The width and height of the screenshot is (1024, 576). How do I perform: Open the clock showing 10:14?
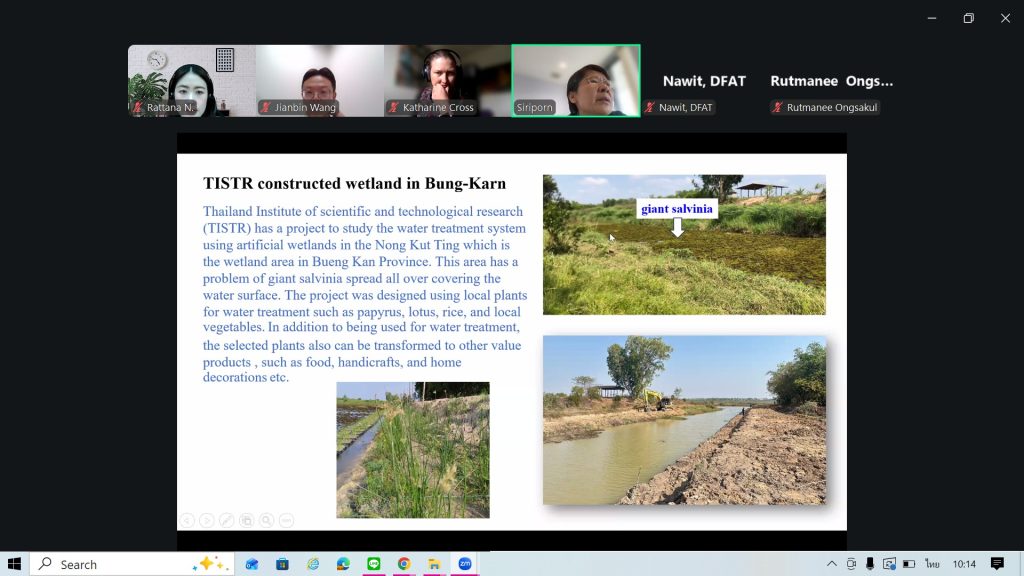click(x=964, y=564)
